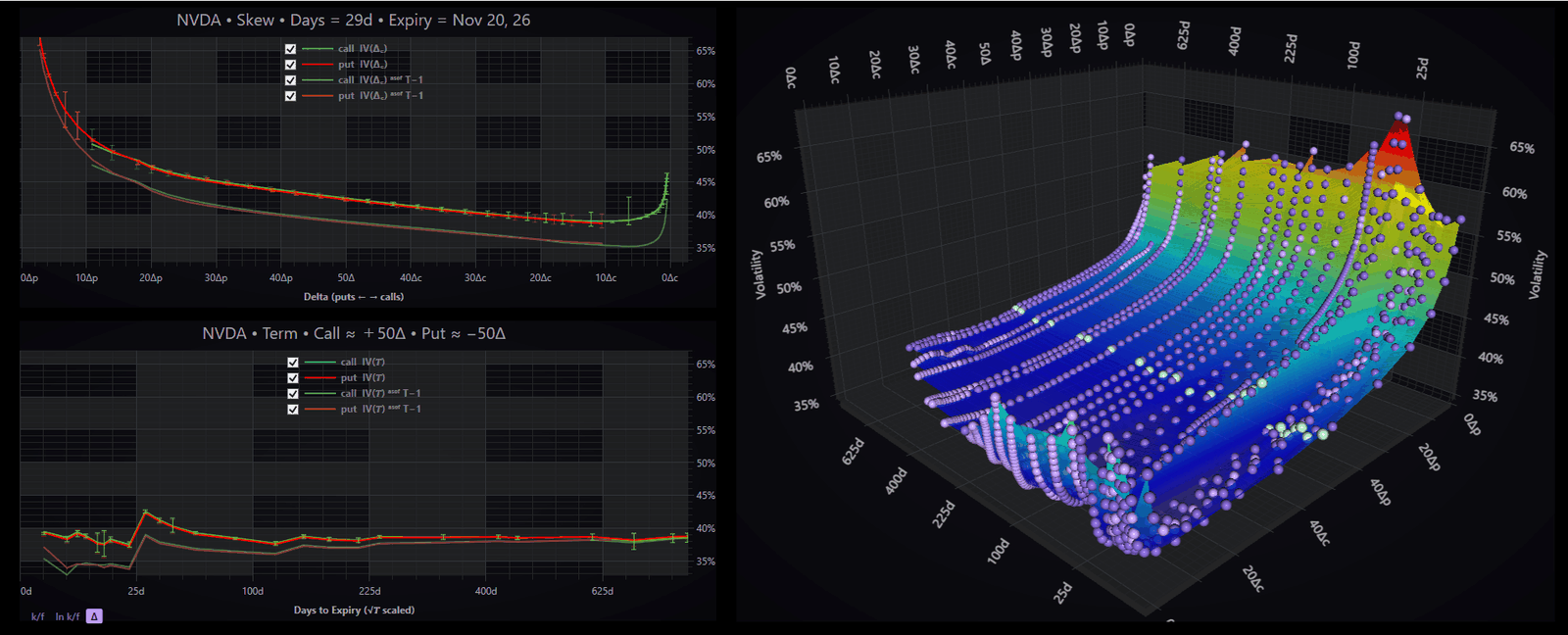
Task: Click the 30Δc tick on skew chart x-axis
Action: coord(475,278)
